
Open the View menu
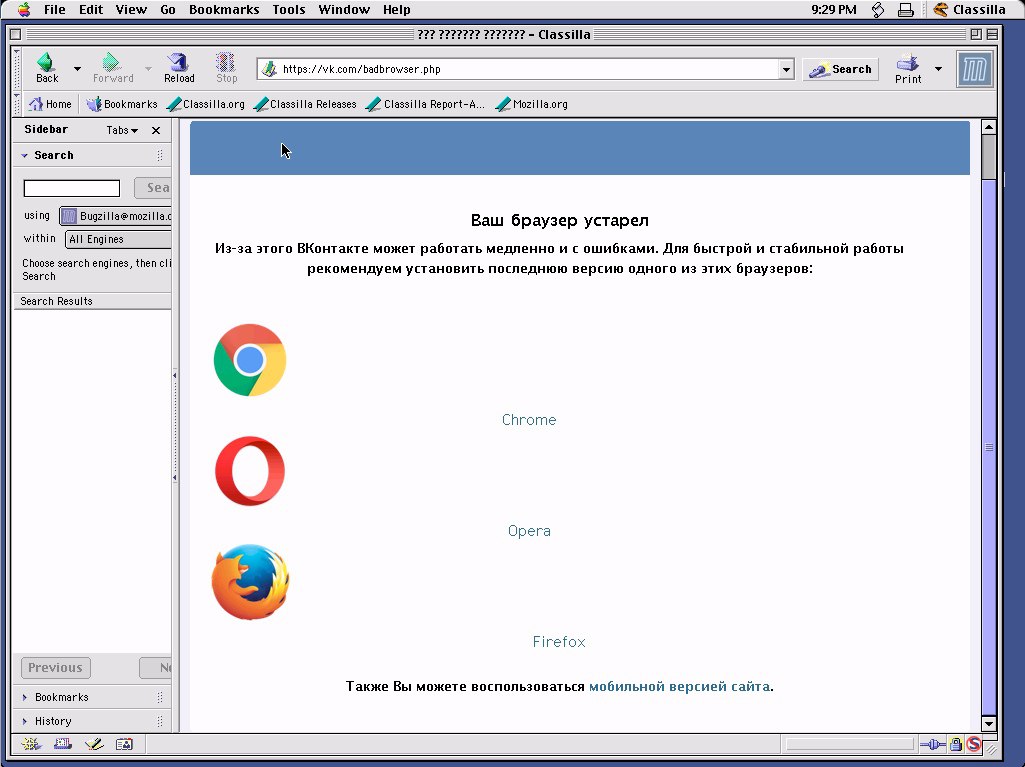[x=131, y=9]
